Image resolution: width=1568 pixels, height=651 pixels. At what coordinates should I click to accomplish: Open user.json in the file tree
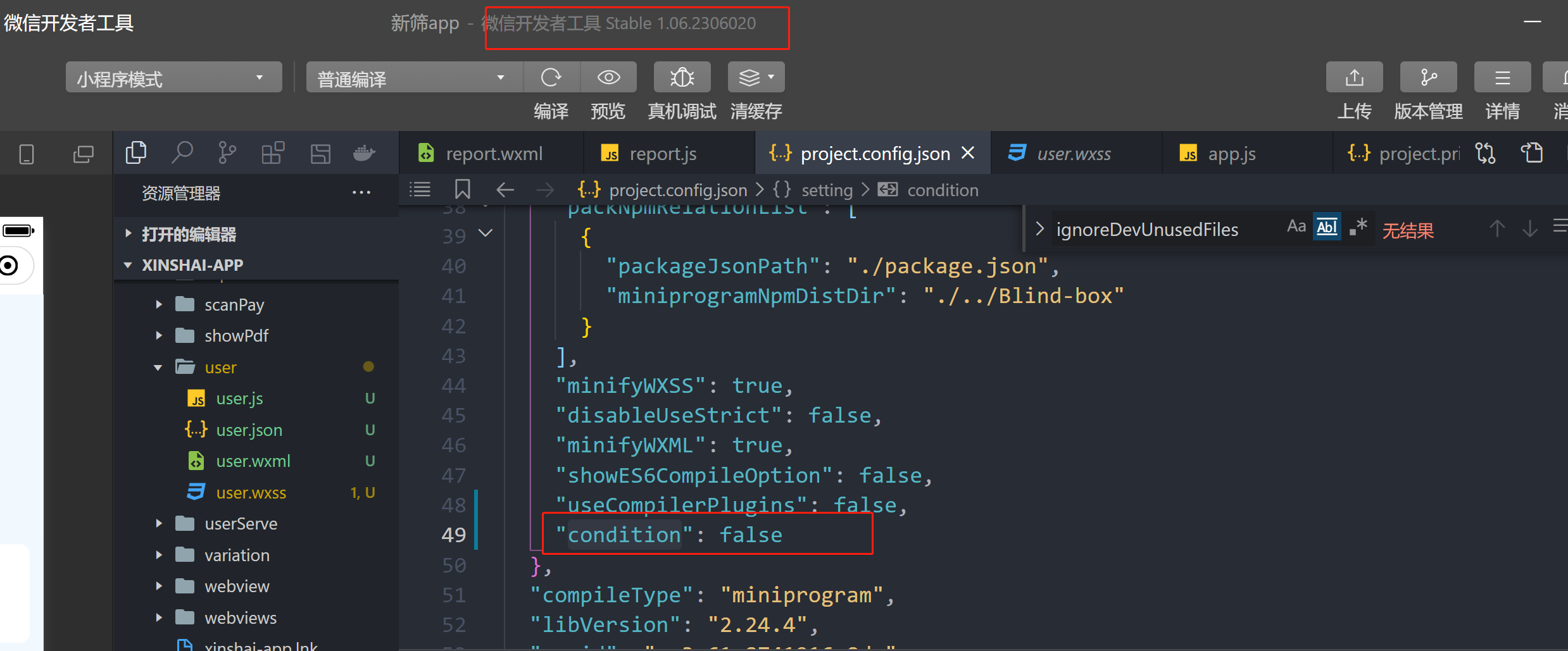click(249, 430)
